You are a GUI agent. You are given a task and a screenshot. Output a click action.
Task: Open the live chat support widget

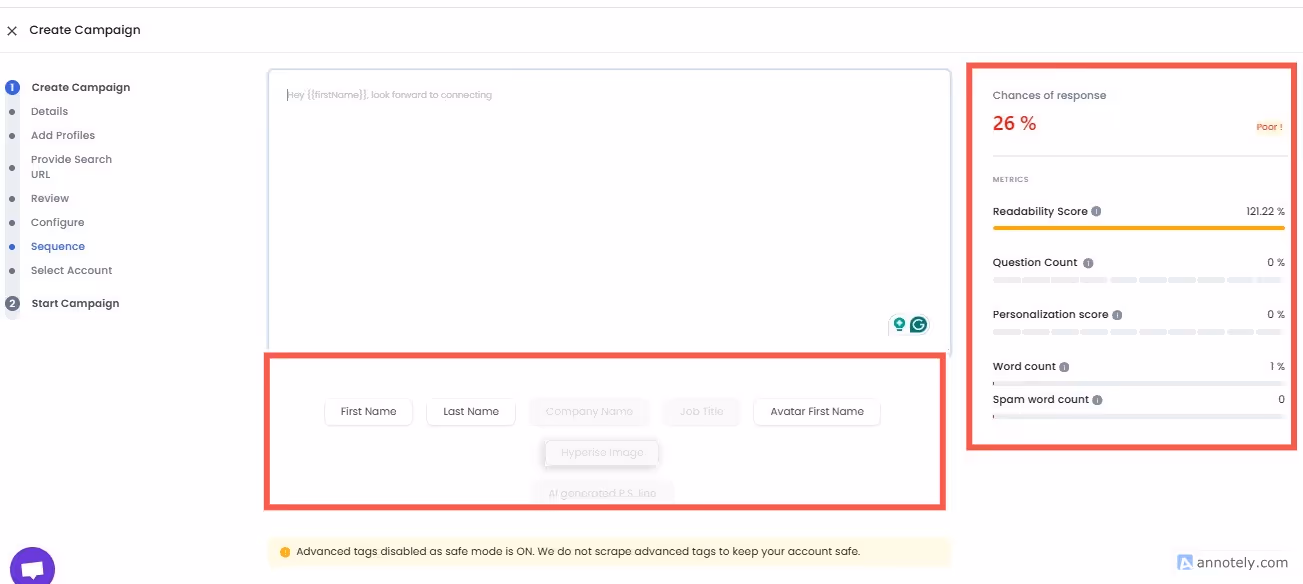[x=32, y=564]
